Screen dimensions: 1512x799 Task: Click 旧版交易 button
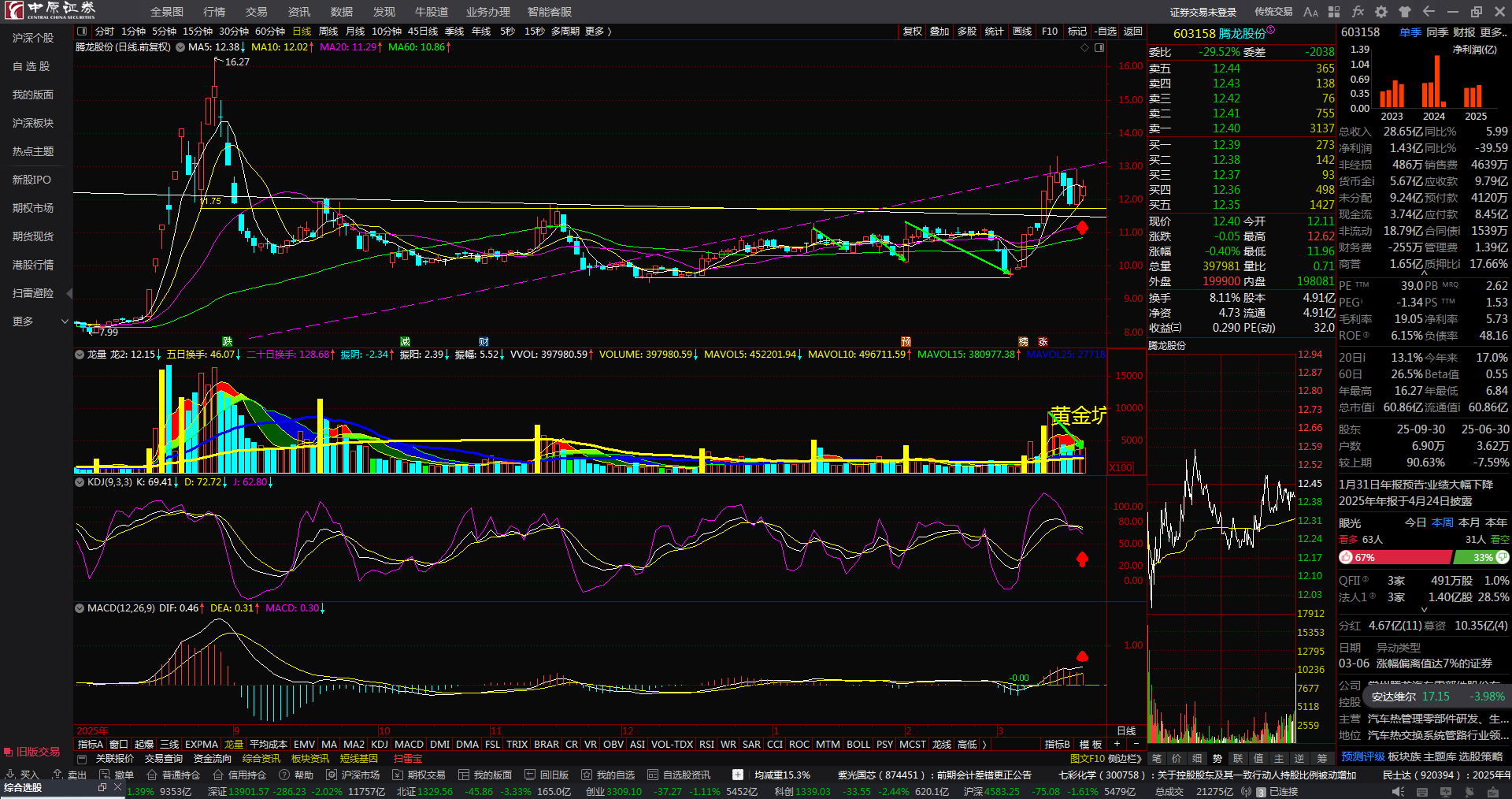pos(31,752)
